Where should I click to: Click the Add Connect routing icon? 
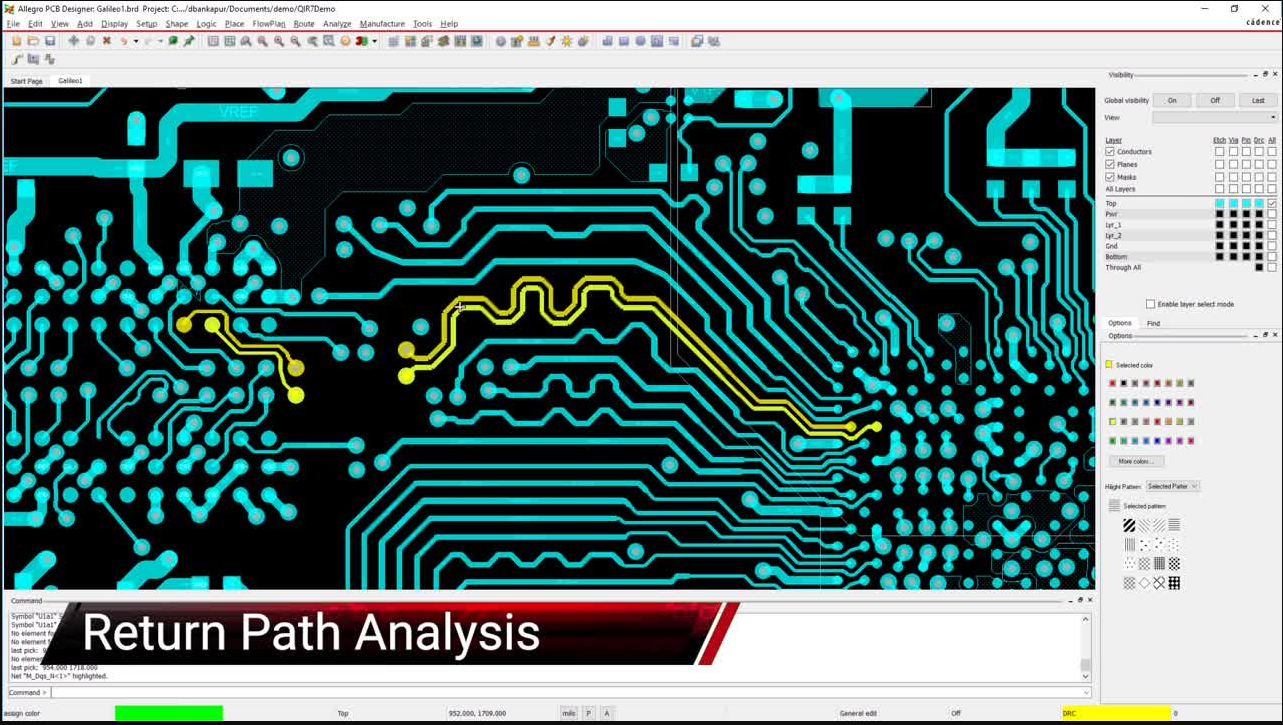[x=17, y=59]
